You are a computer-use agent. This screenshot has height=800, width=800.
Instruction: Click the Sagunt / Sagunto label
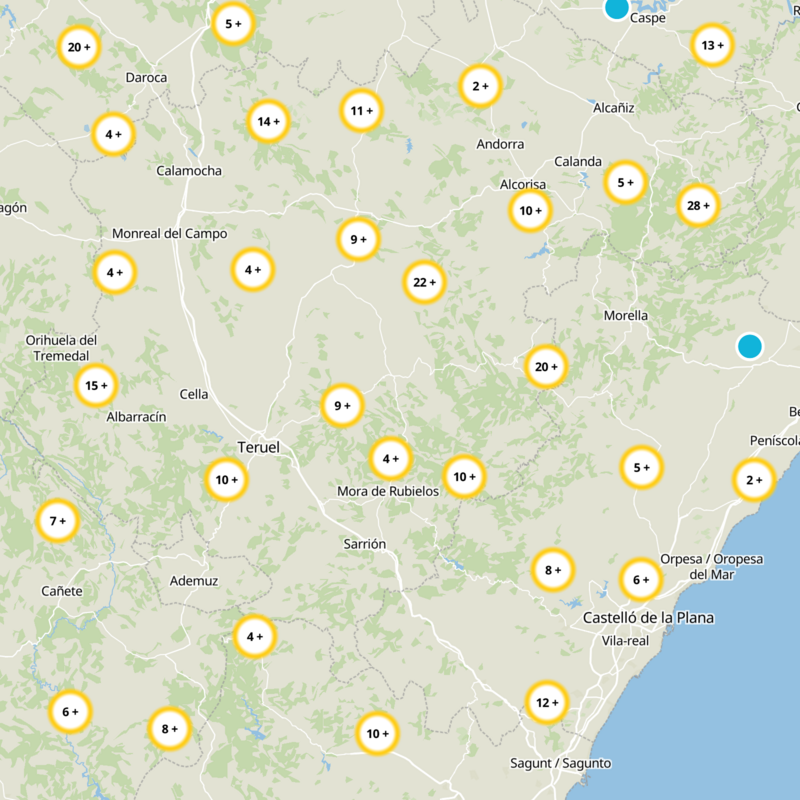561,763
